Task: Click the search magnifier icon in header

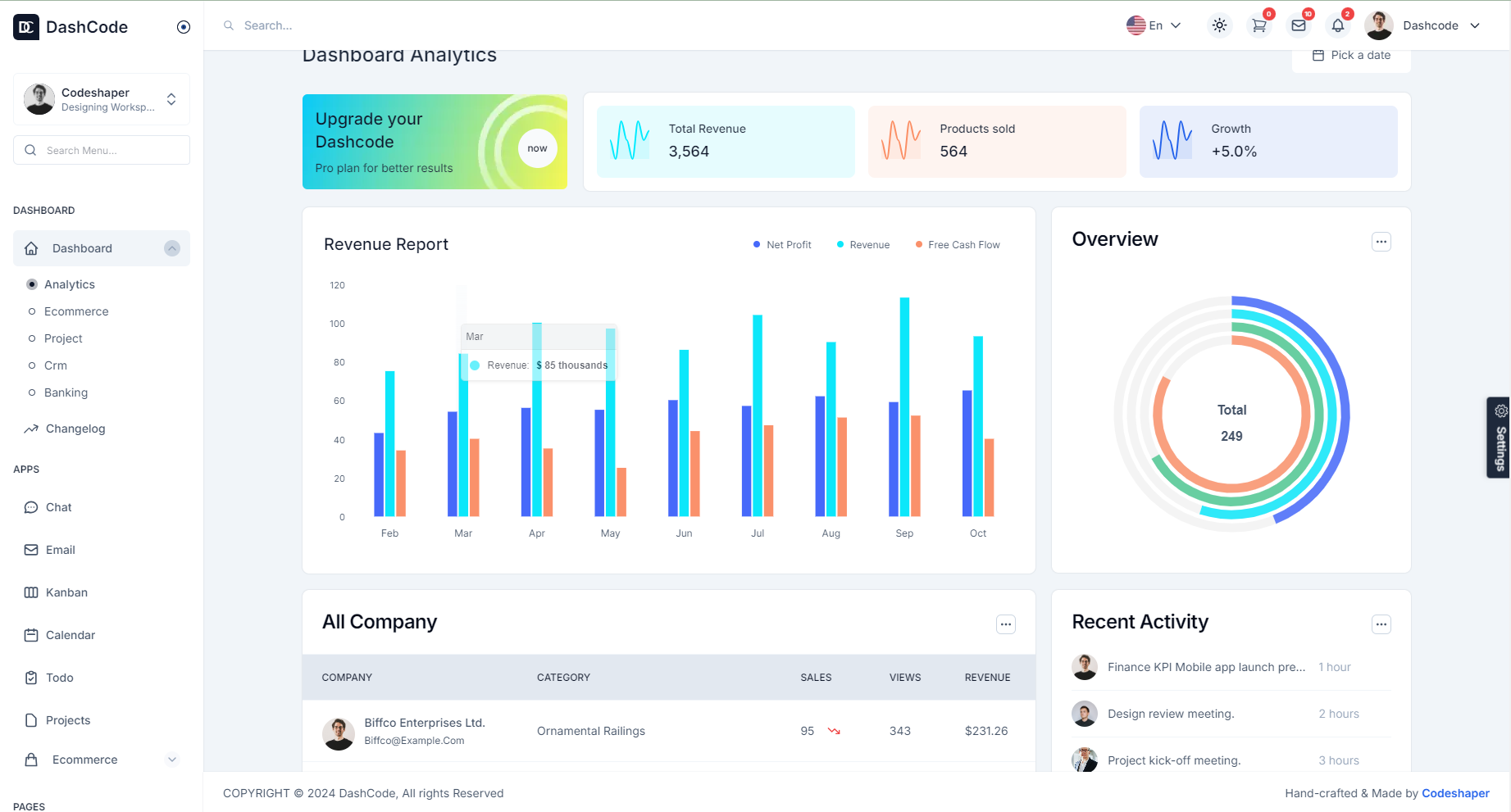Action: [229, 25]
